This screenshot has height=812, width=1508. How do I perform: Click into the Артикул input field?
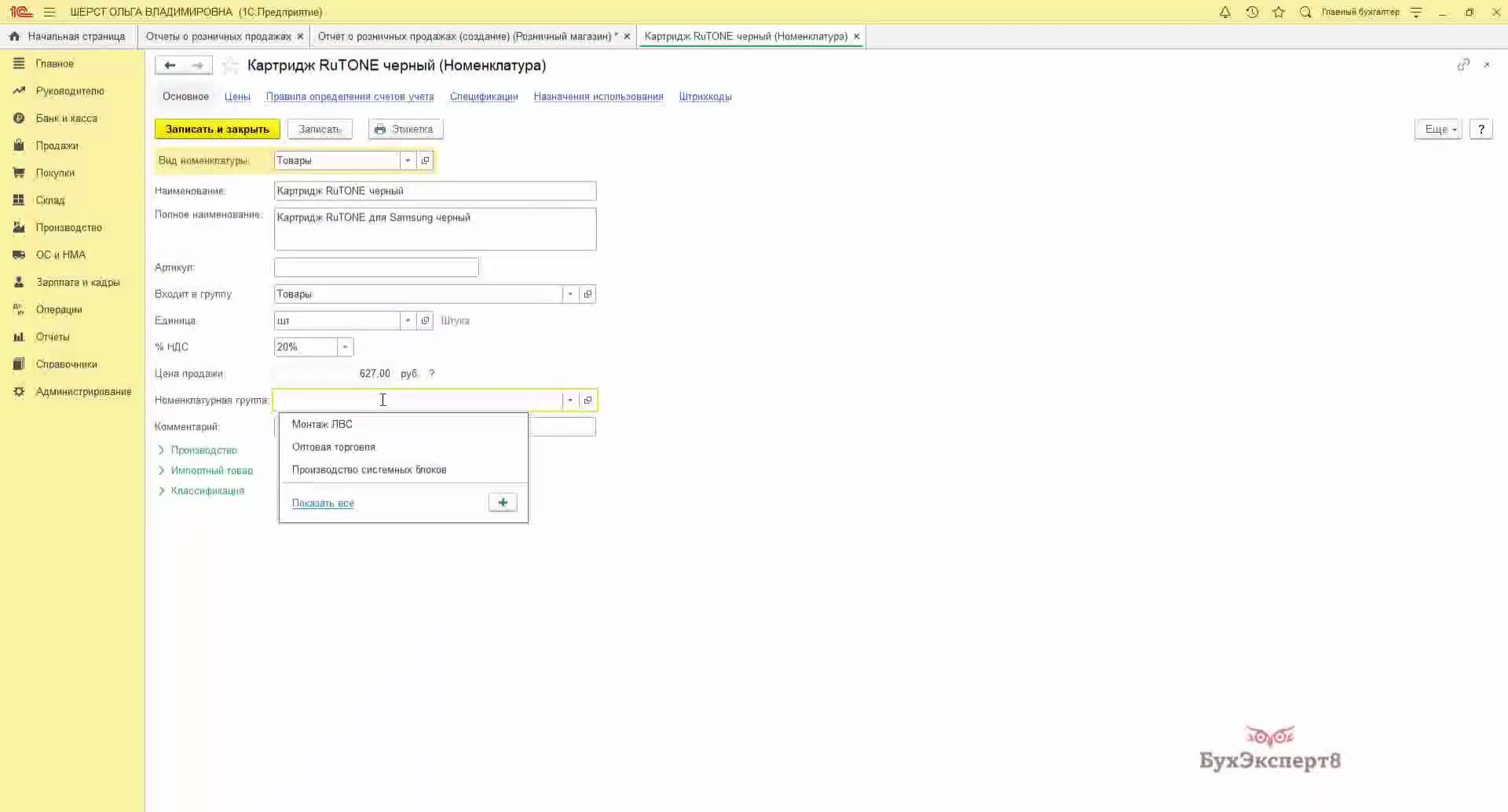(x=376, y=267)
